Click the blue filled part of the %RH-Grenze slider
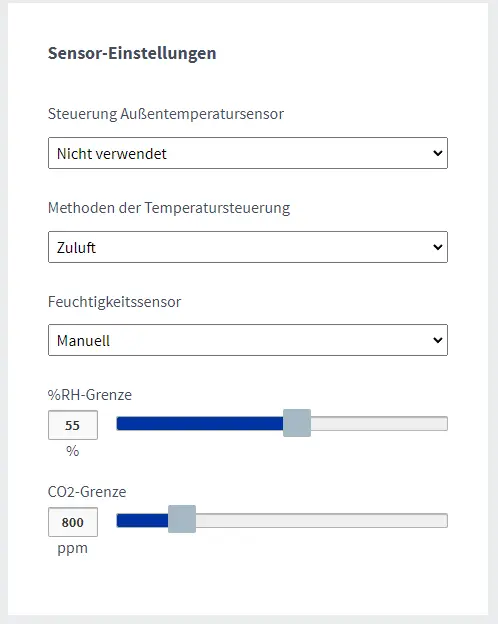 pos(200,423)
